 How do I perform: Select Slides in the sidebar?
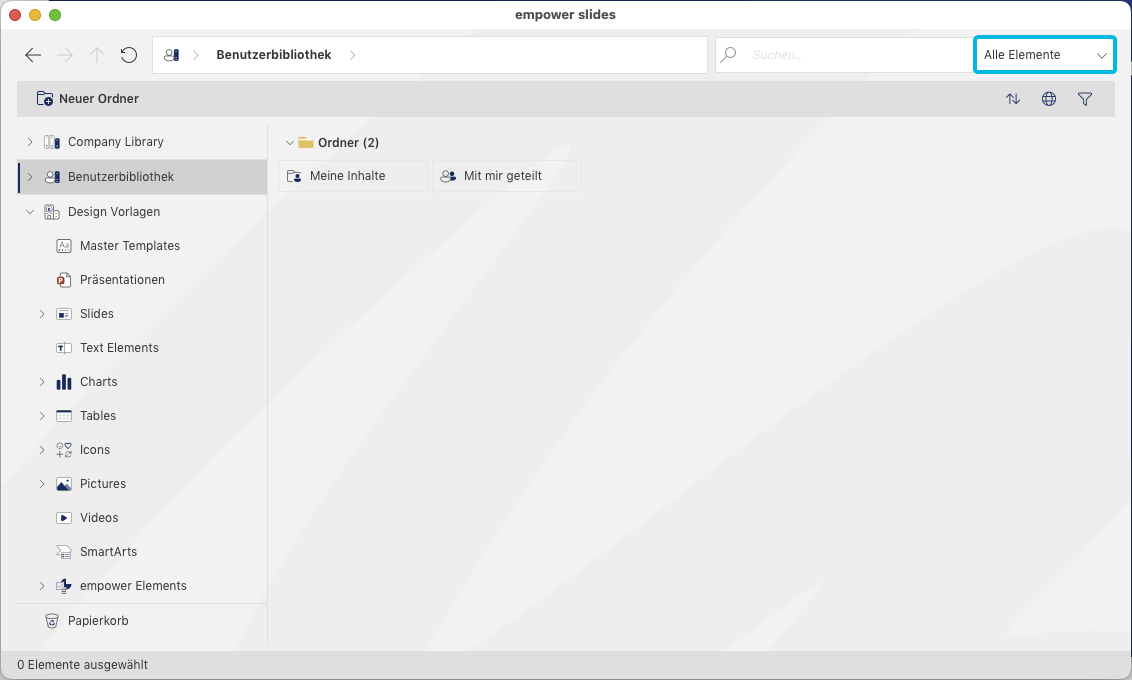(97, 314)
